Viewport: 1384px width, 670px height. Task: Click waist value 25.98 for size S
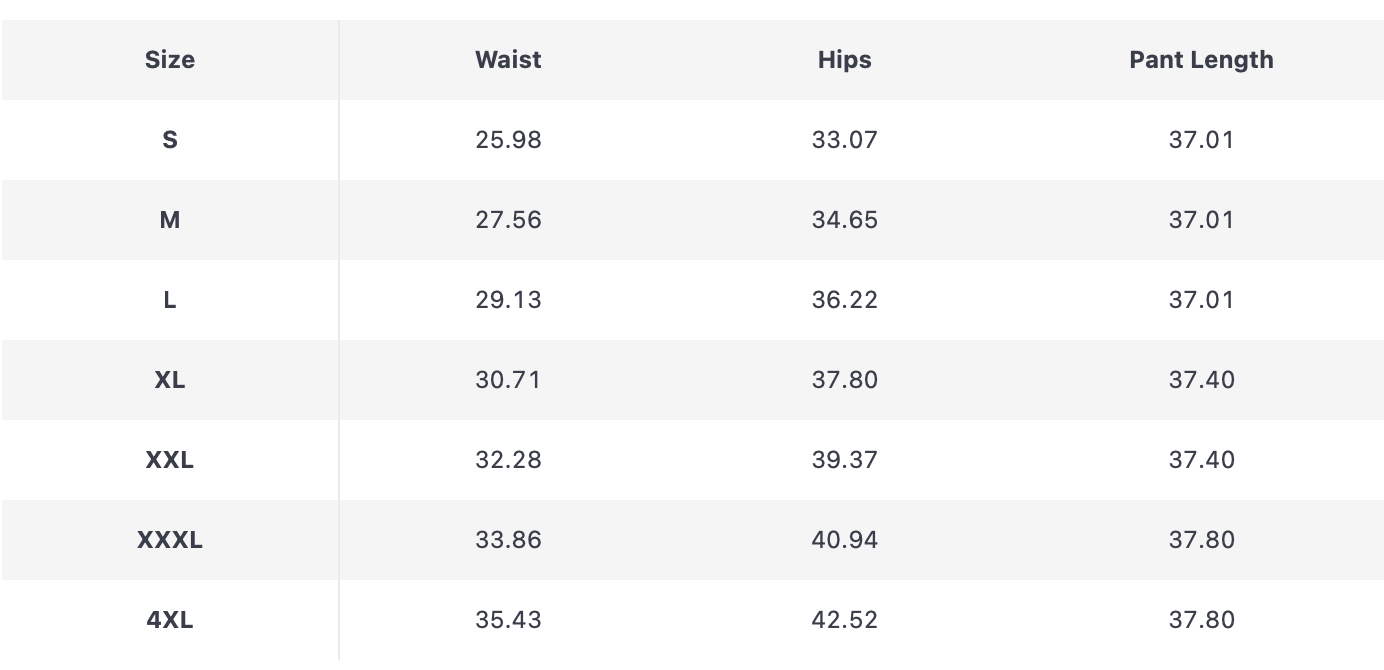pos(508,140)
